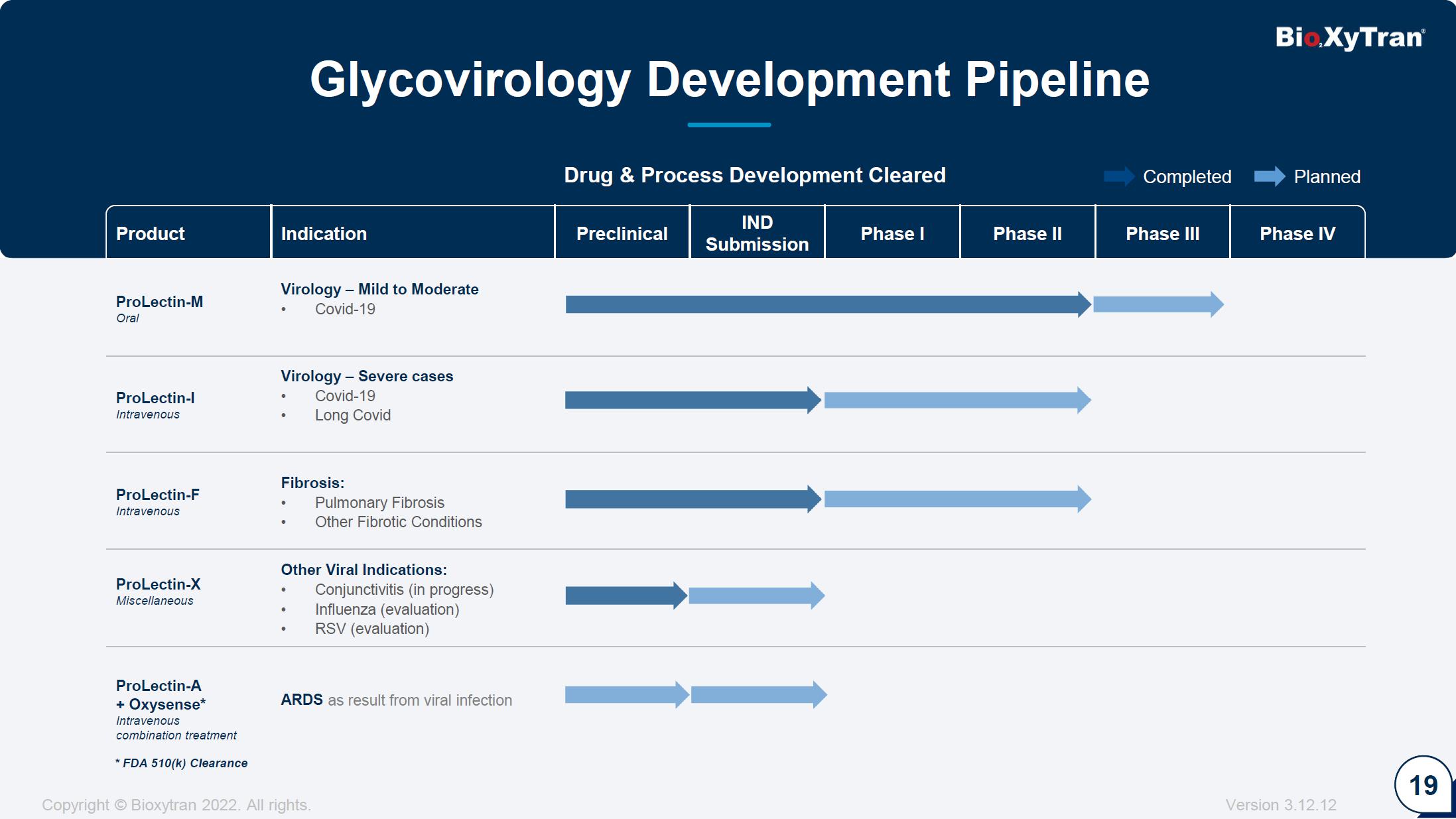Select the Phase II column header
Viewport: 1456px width, 819px height.
tap(1027, 233)
